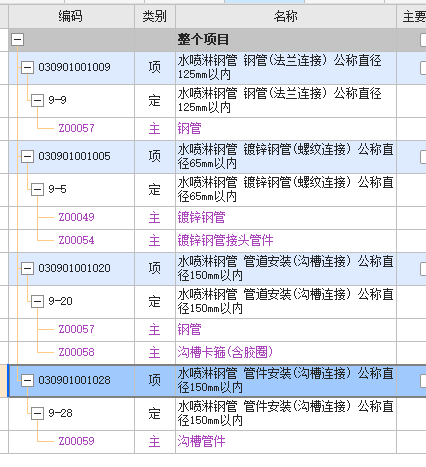Click name of item 030901001028
This screenshot has width=426, height=467.
click(285, 380)
